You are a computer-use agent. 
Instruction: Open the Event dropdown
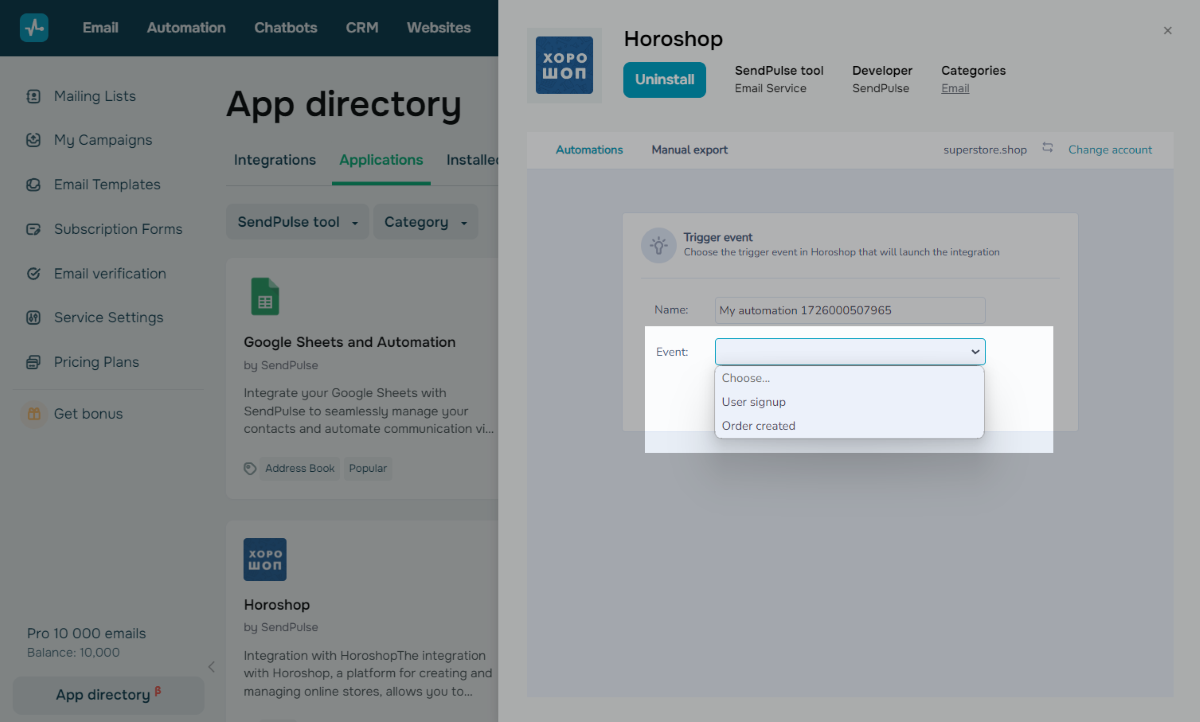850,352
